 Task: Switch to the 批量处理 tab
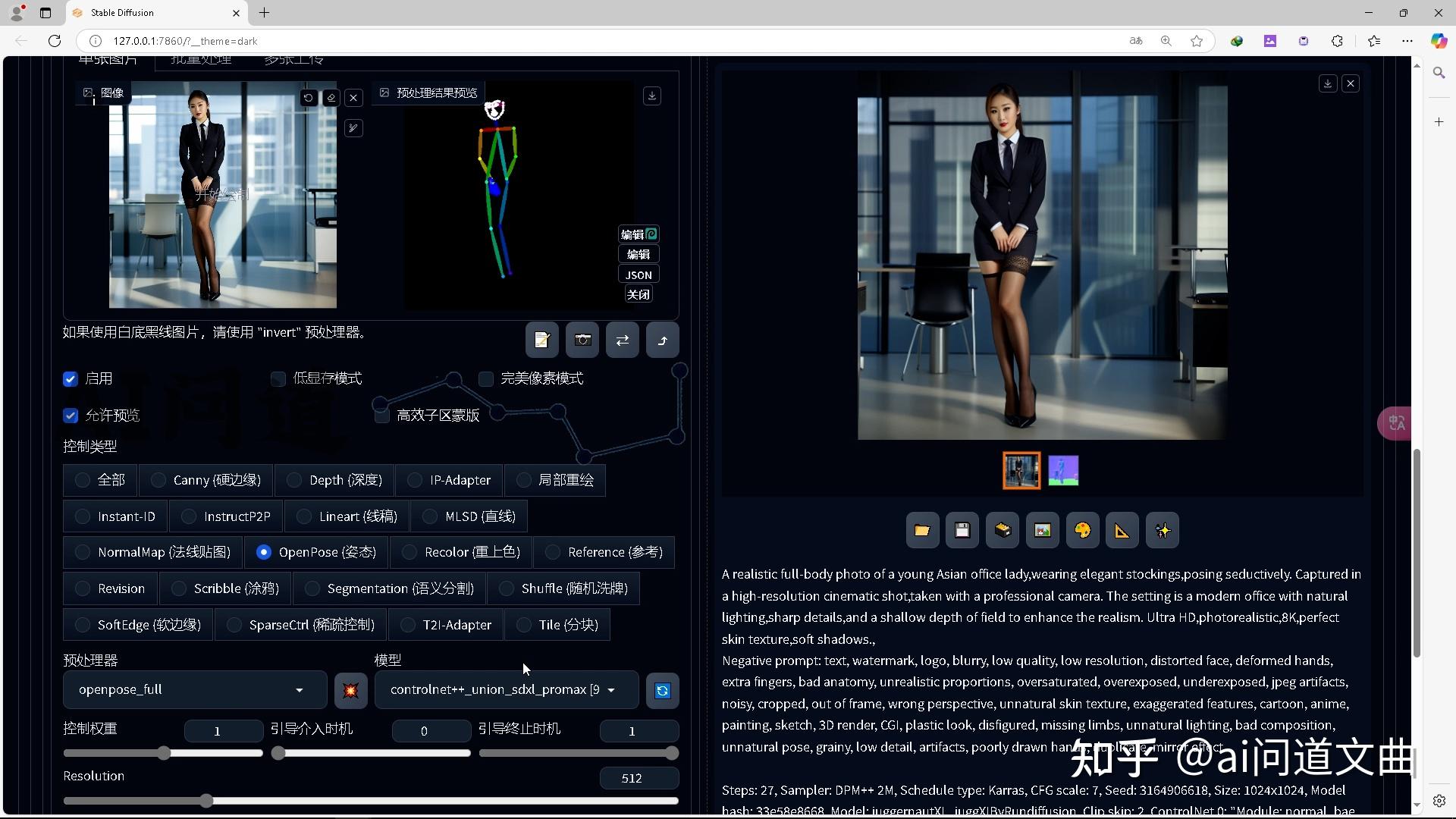200,58
